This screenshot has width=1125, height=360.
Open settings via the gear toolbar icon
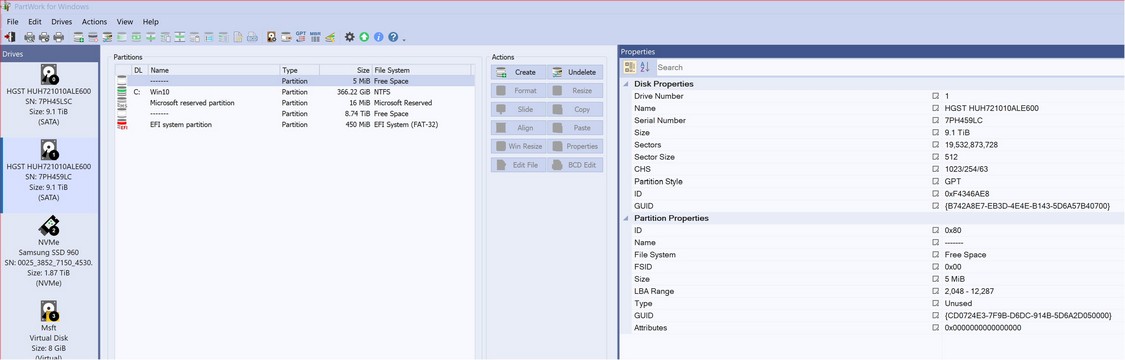(x=349, y=37)
